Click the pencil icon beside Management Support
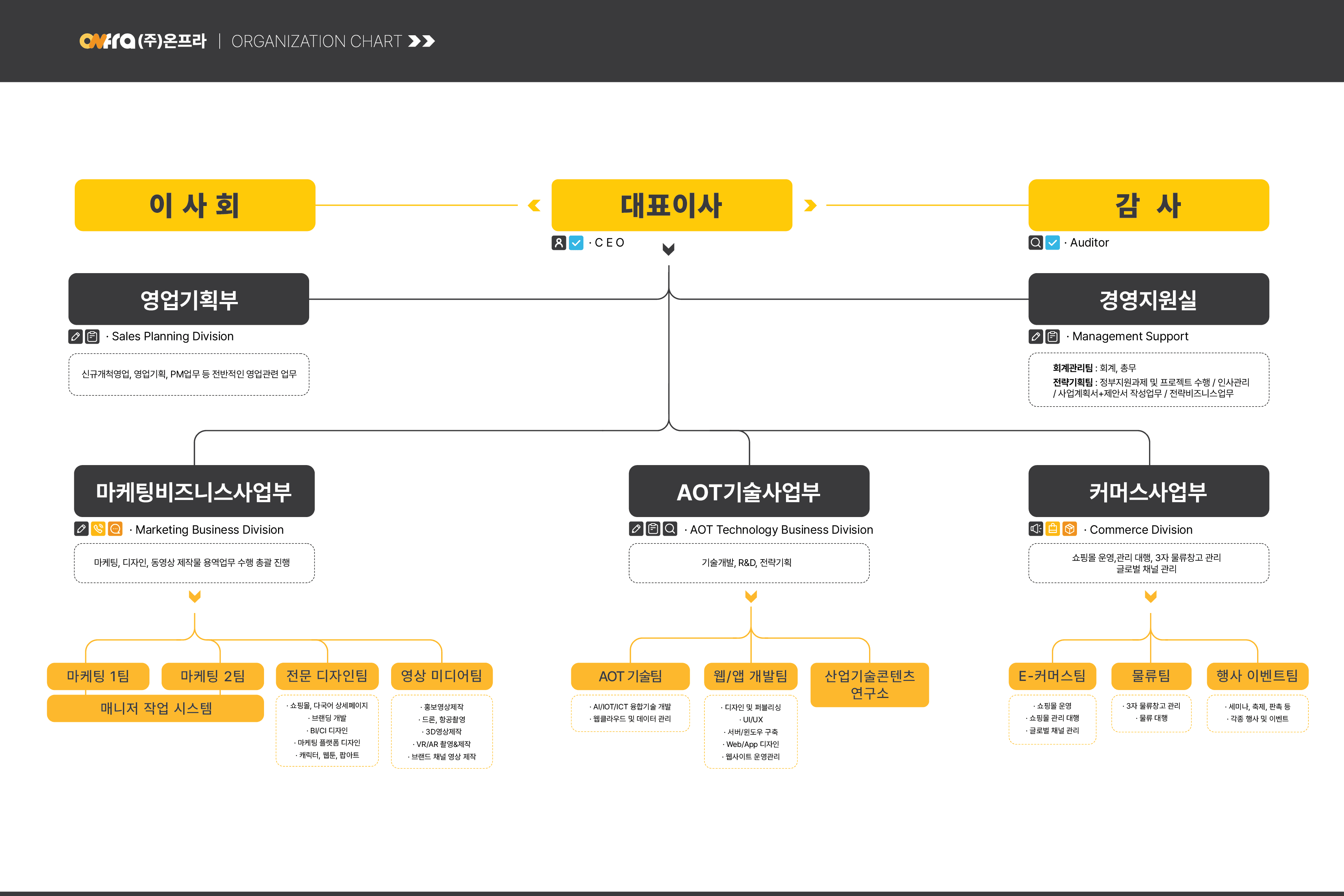Screen dimensions: 1344x896 tap(1036, 336)
